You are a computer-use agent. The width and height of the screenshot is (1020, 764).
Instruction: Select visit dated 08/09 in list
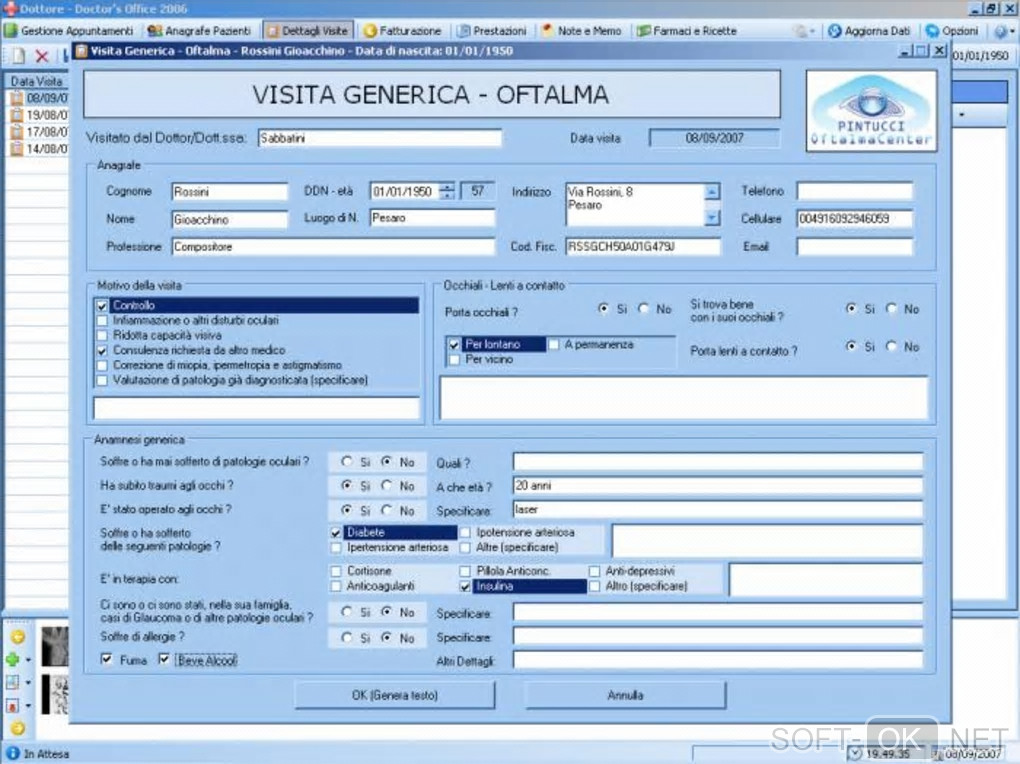tap(39, 98)
